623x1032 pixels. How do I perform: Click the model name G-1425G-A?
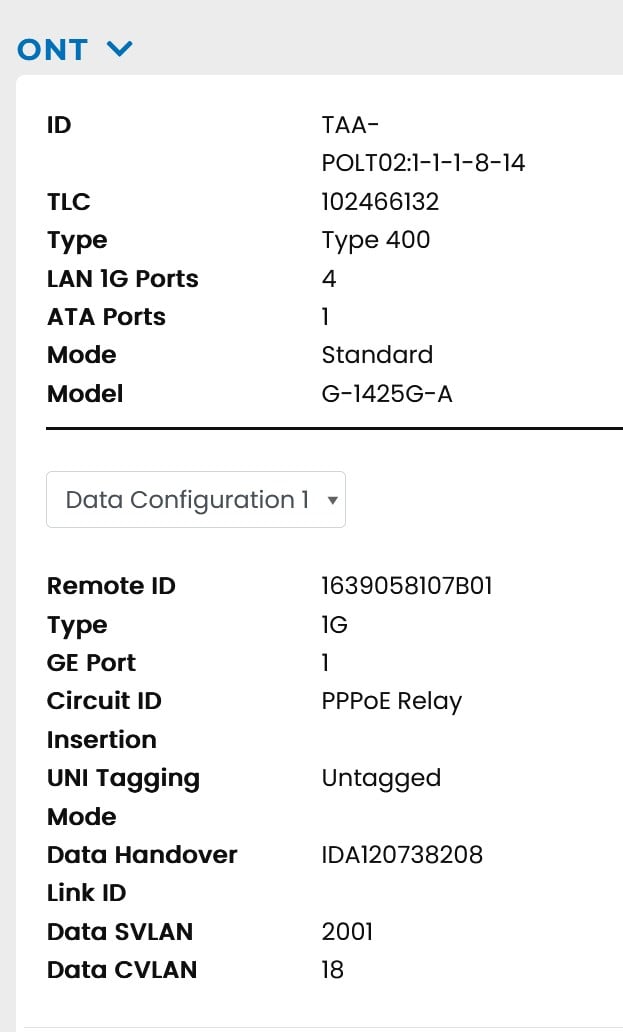(x=387, y=394)
